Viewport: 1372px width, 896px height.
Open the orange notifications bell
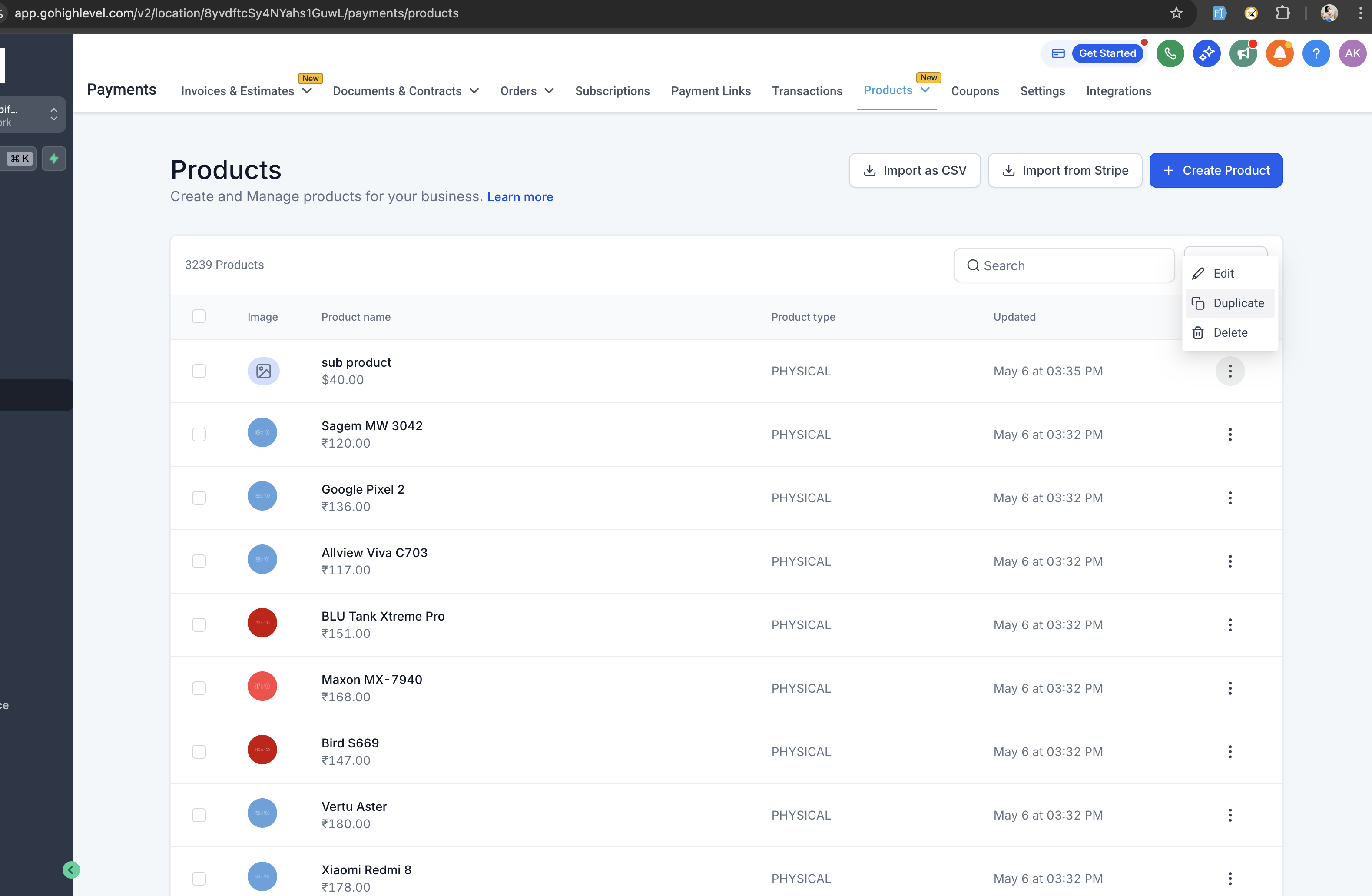pos(1279,53)
